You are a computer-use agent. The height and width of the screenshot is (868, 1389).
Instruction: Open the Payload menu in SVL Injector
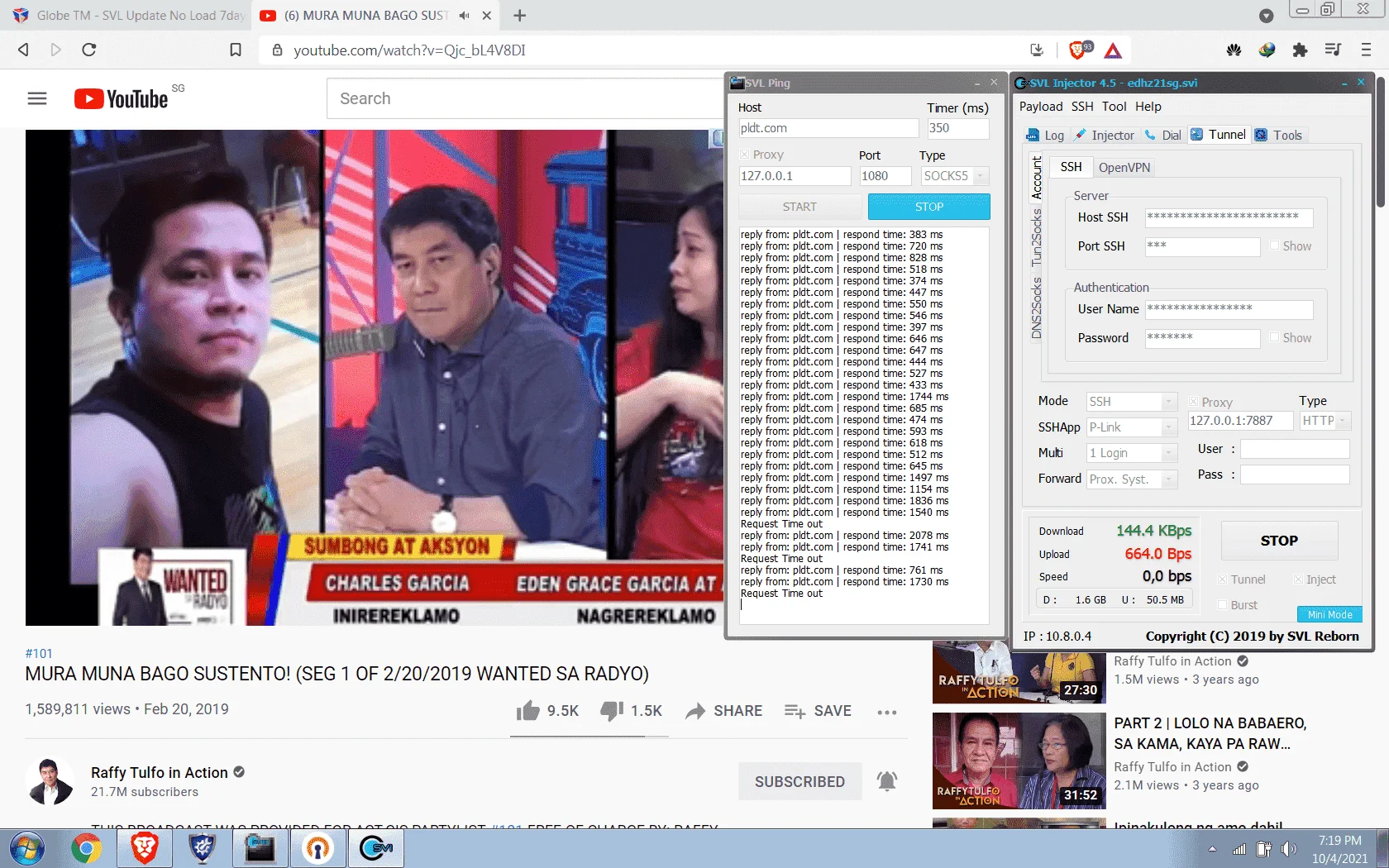click(1041, 107)
